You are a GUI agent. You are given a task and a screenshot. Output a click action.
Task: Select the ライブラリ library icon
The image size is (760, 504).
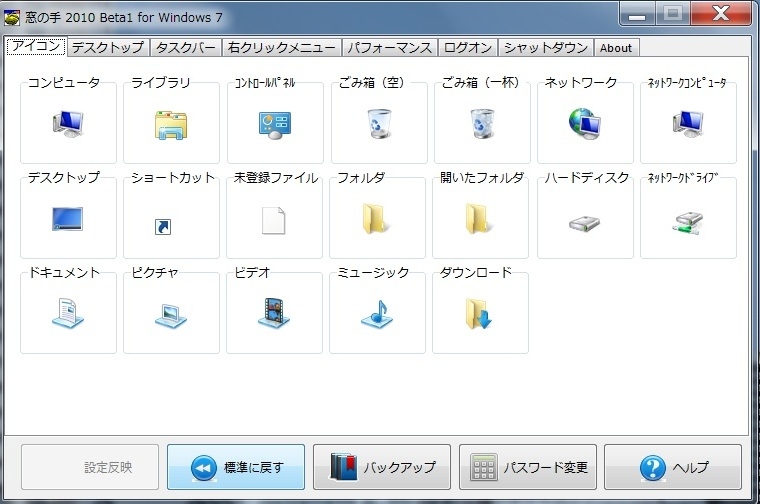(171, 125)
